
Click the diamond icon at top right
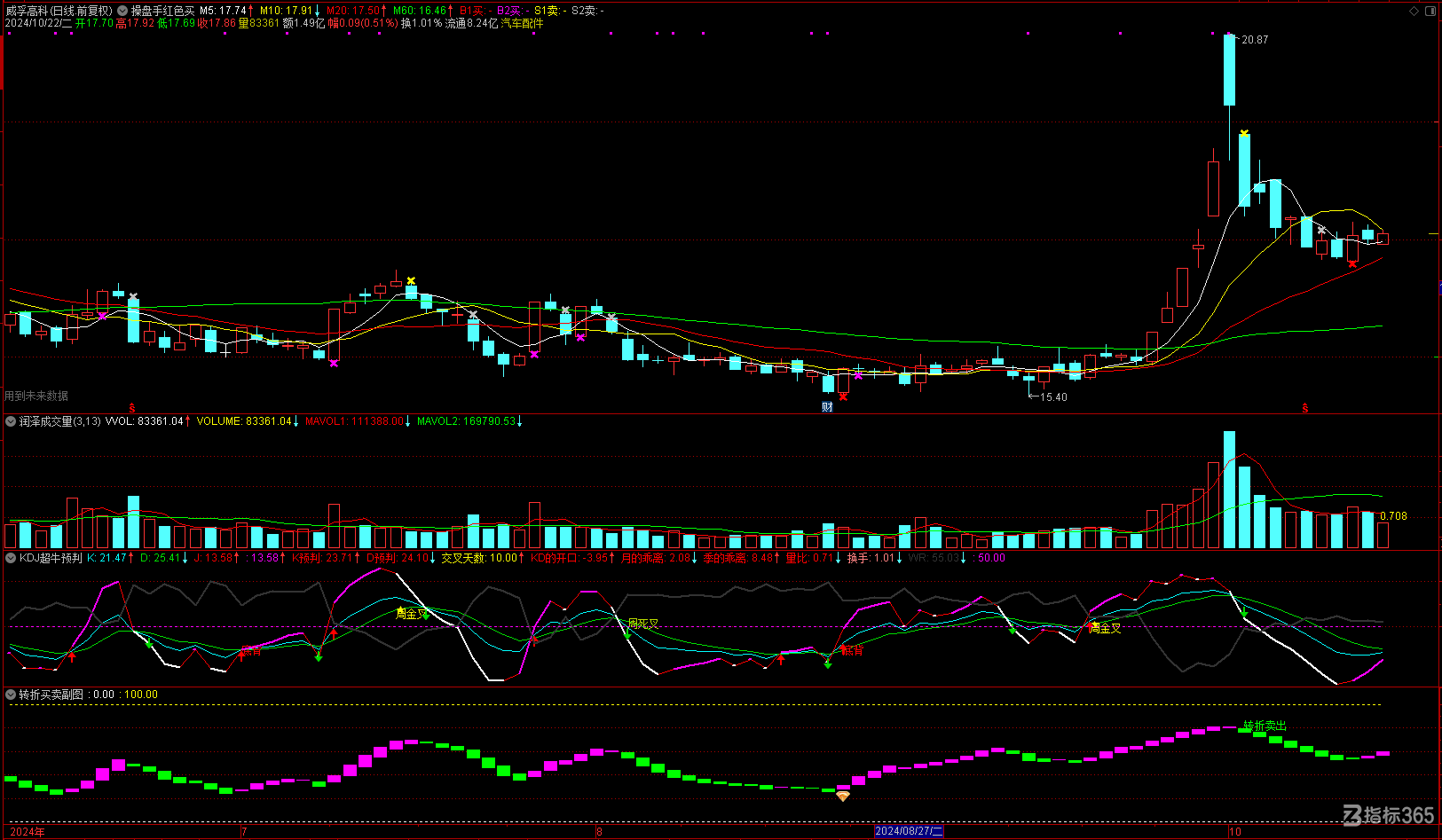point(1414,11)
